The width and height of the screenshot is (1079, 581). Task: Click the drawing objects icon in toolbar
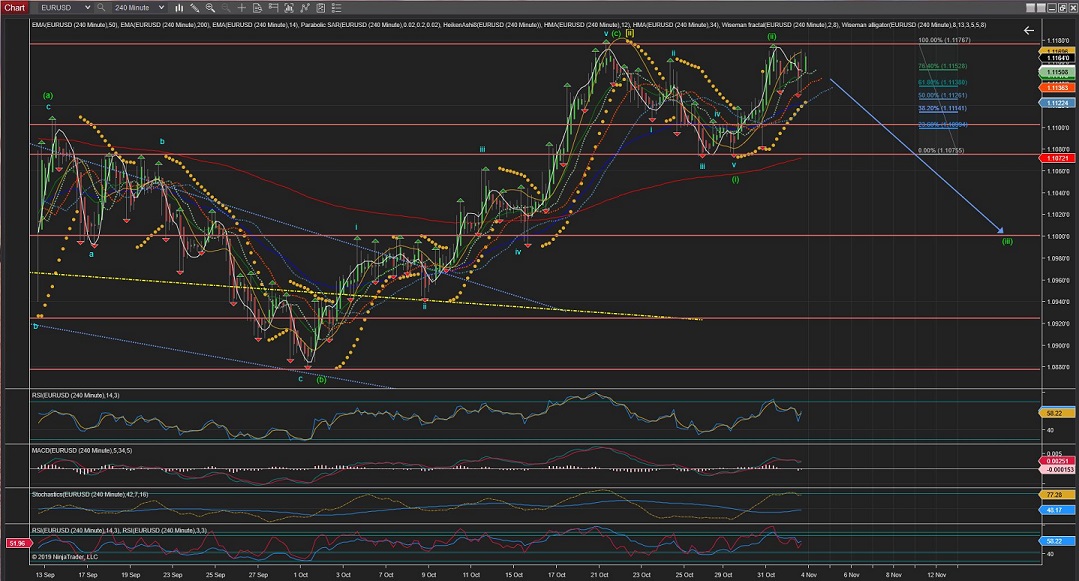tap(321, 8)
